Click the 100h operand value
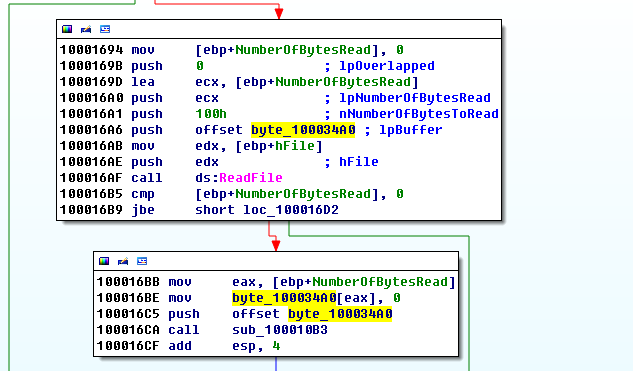 pos(211,114)
